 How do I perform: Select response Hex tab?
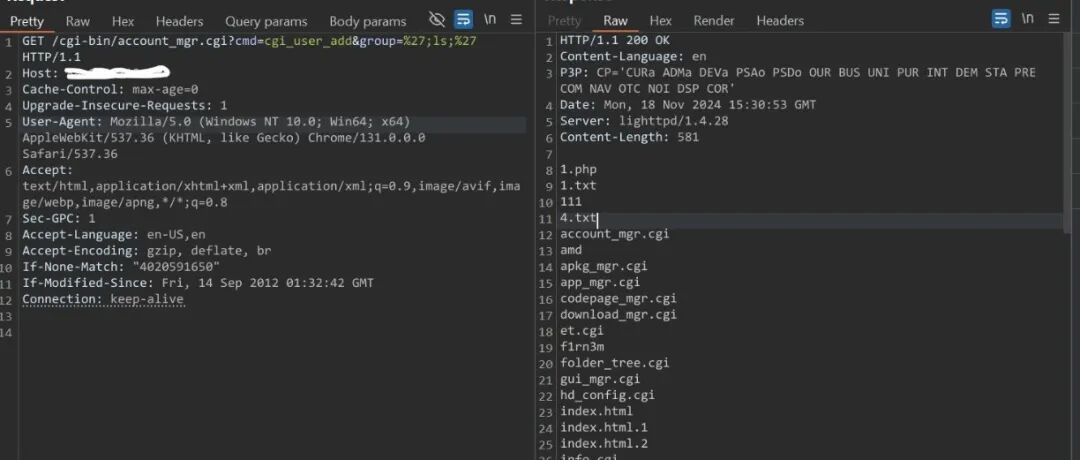coord(661,21)
